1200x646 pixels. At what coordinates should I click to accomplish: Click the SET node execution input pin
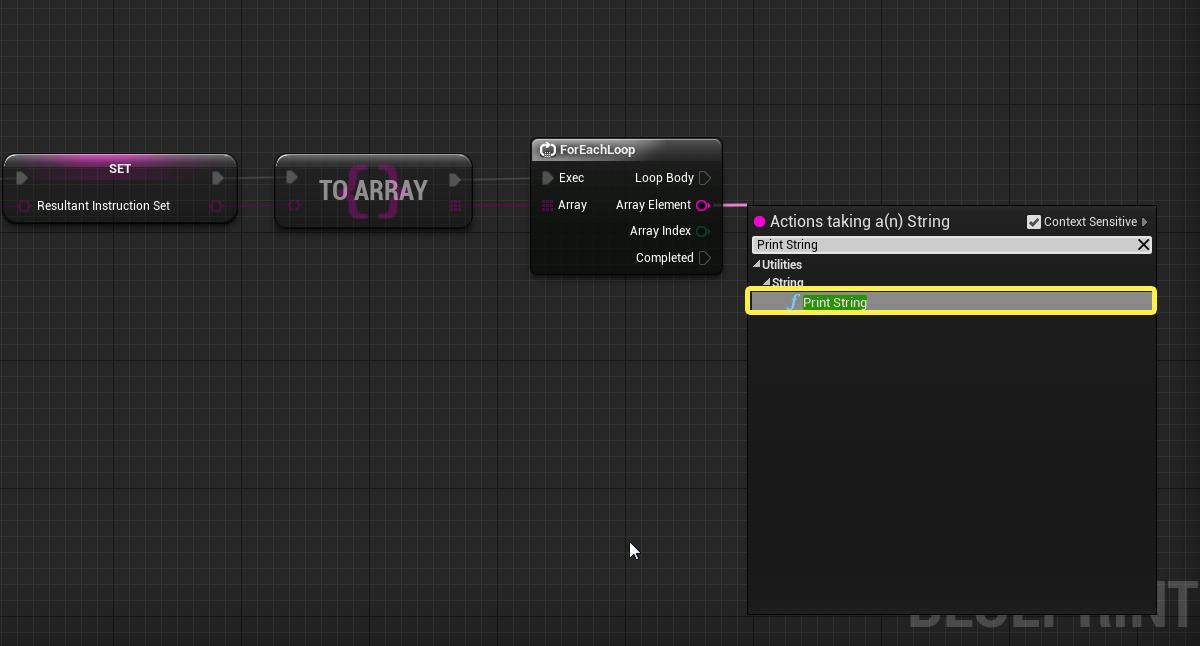click(x=22, y=178)
